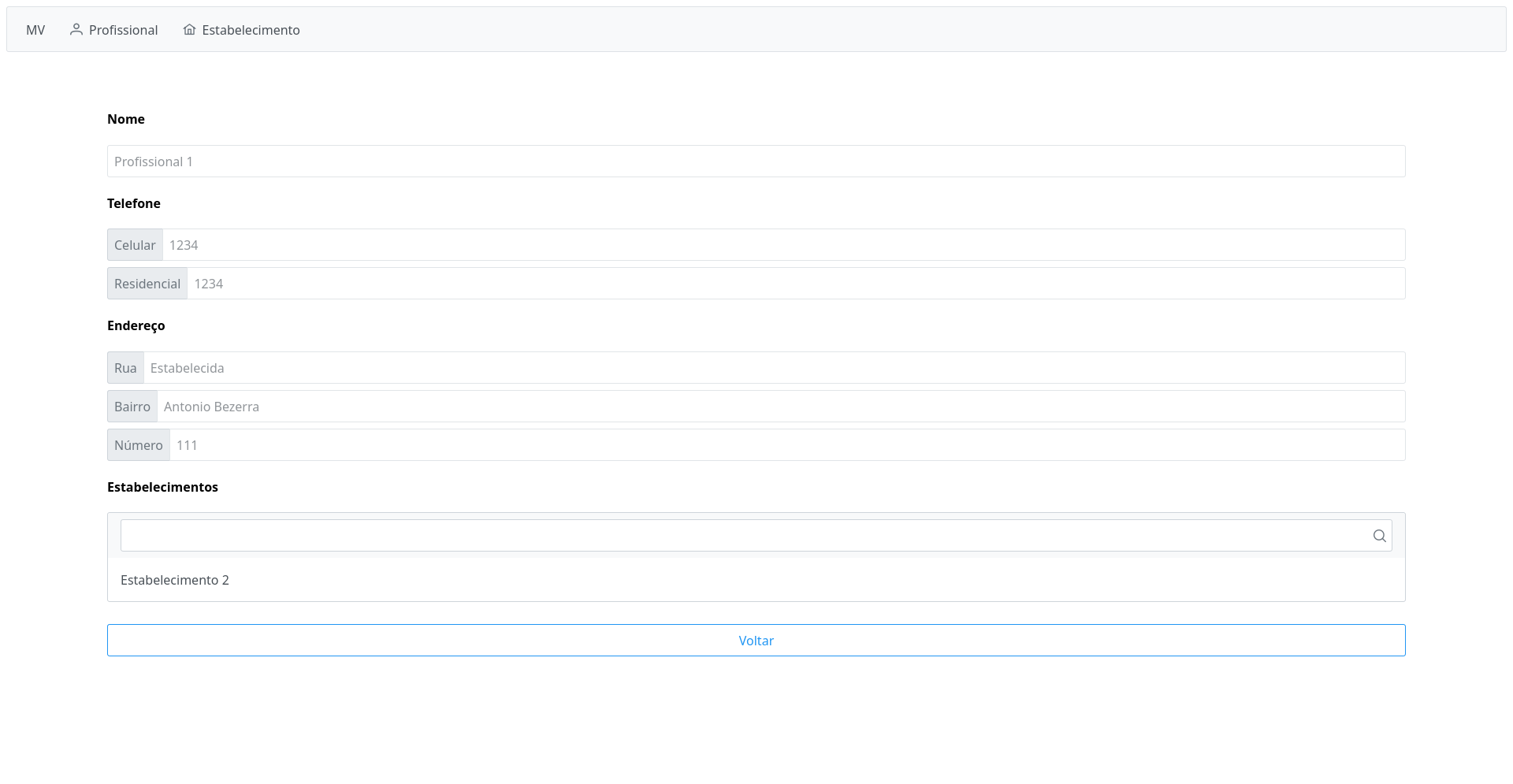Focus the Nome field with Profissional 1
Viewport: 1513px width, 784px height.
pos(756,162)
